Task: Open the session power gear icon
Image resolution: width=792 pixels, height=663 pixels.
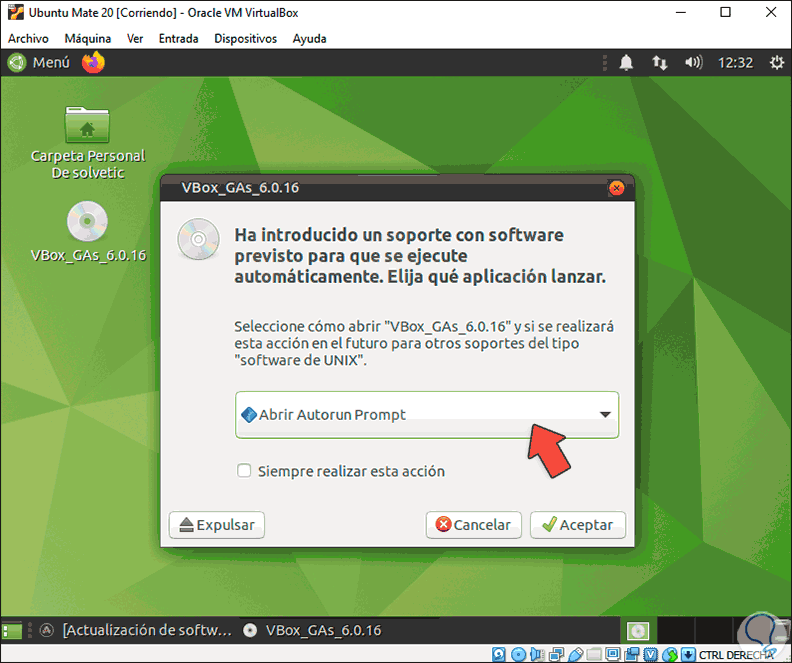Action: [776, 63]
